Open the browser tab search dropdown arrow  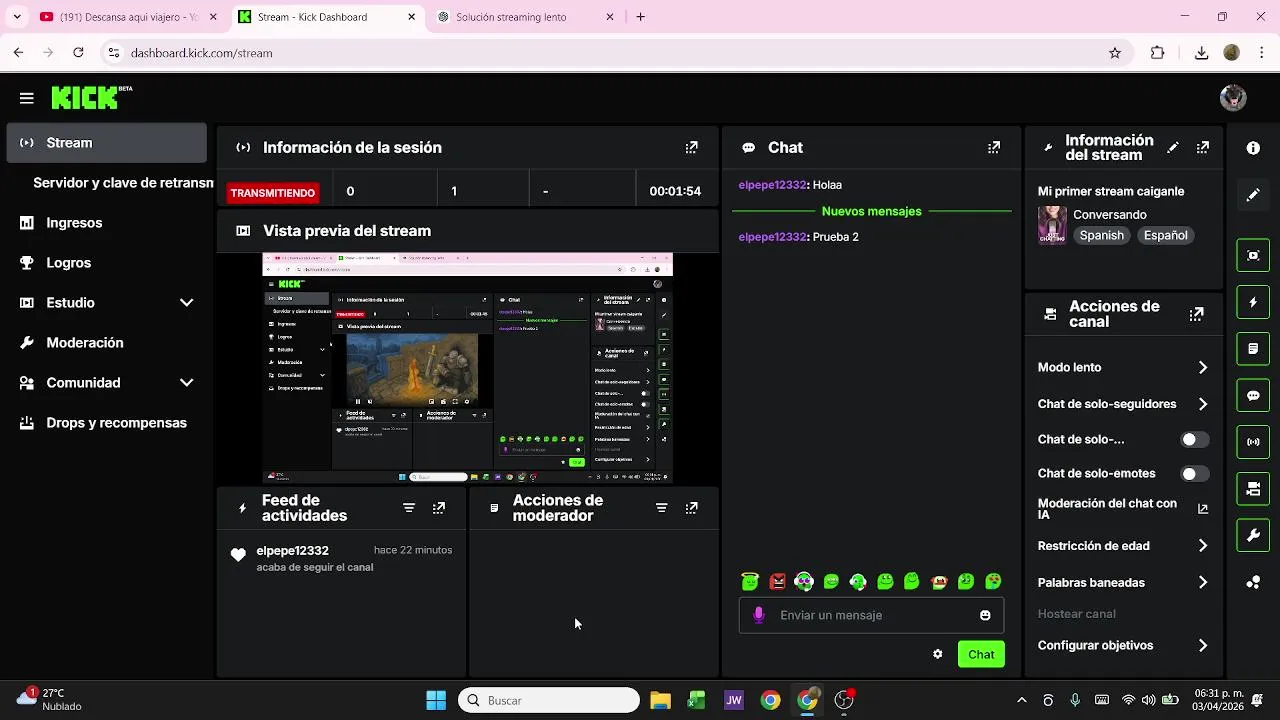(x=16, y=17)
